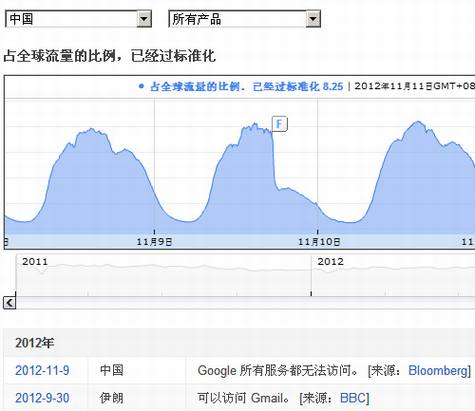Click the 11月9日 date axis label
475x411 pixels.
coord(154,242)
